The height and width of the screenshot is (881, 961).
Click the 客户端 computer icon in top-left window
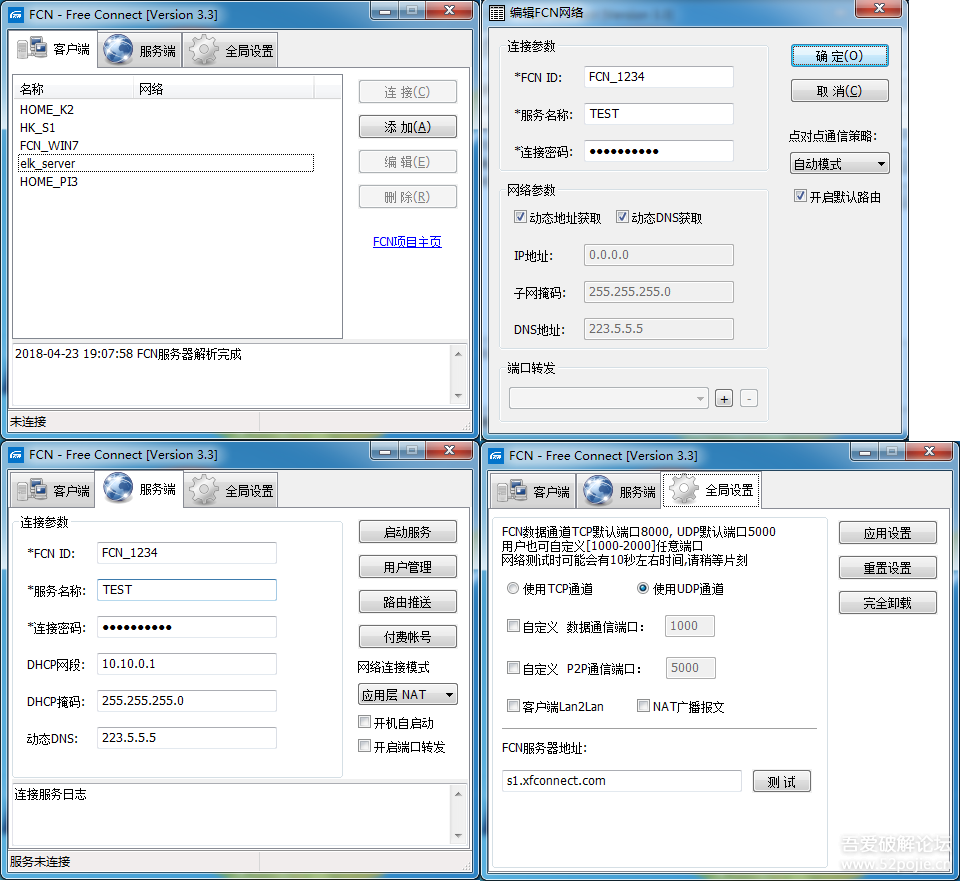[32, 49]
